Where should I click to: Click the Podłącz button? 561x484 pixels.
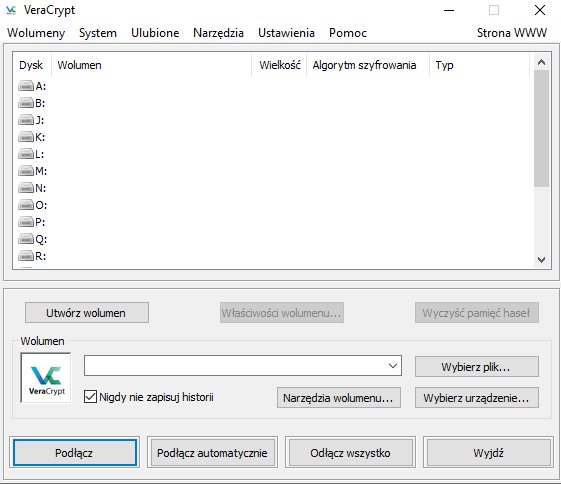(74, 453)
